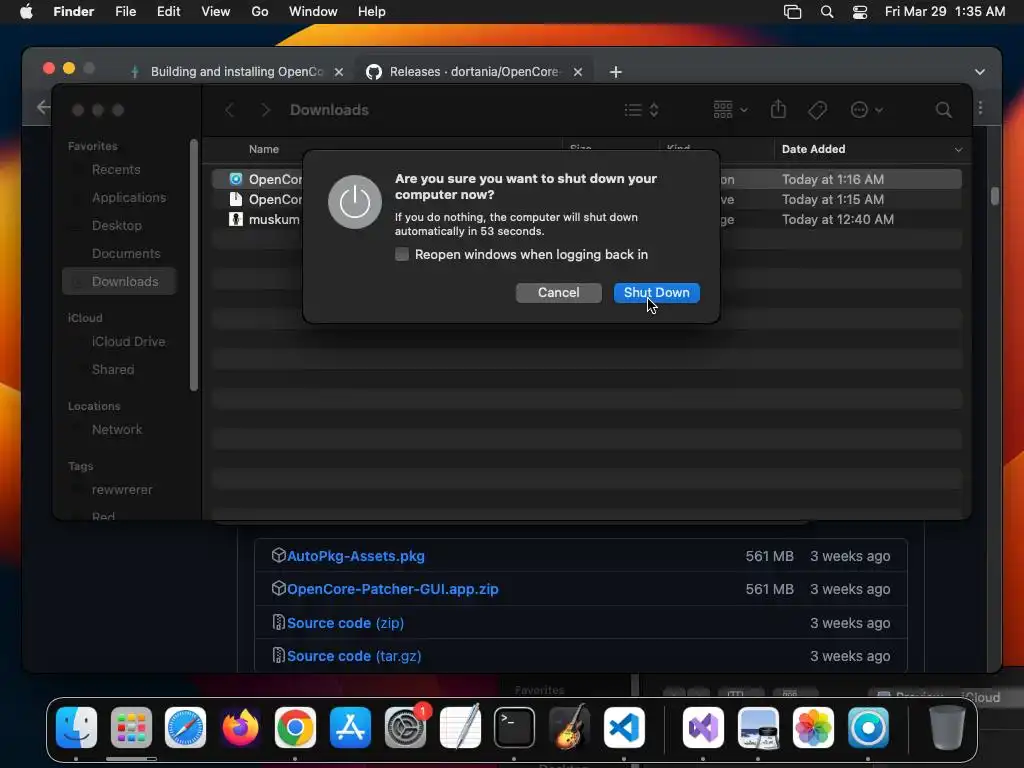
Task: Open the View menu
Action: [x=216, y=12]
